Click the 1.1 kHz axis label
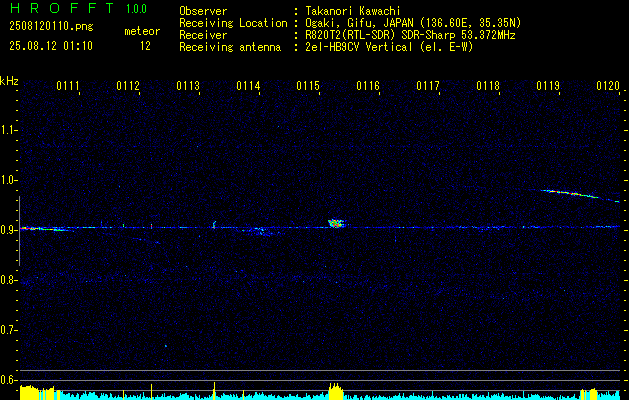The width and height of the screenshot is (629, 400). coord(8,130)
